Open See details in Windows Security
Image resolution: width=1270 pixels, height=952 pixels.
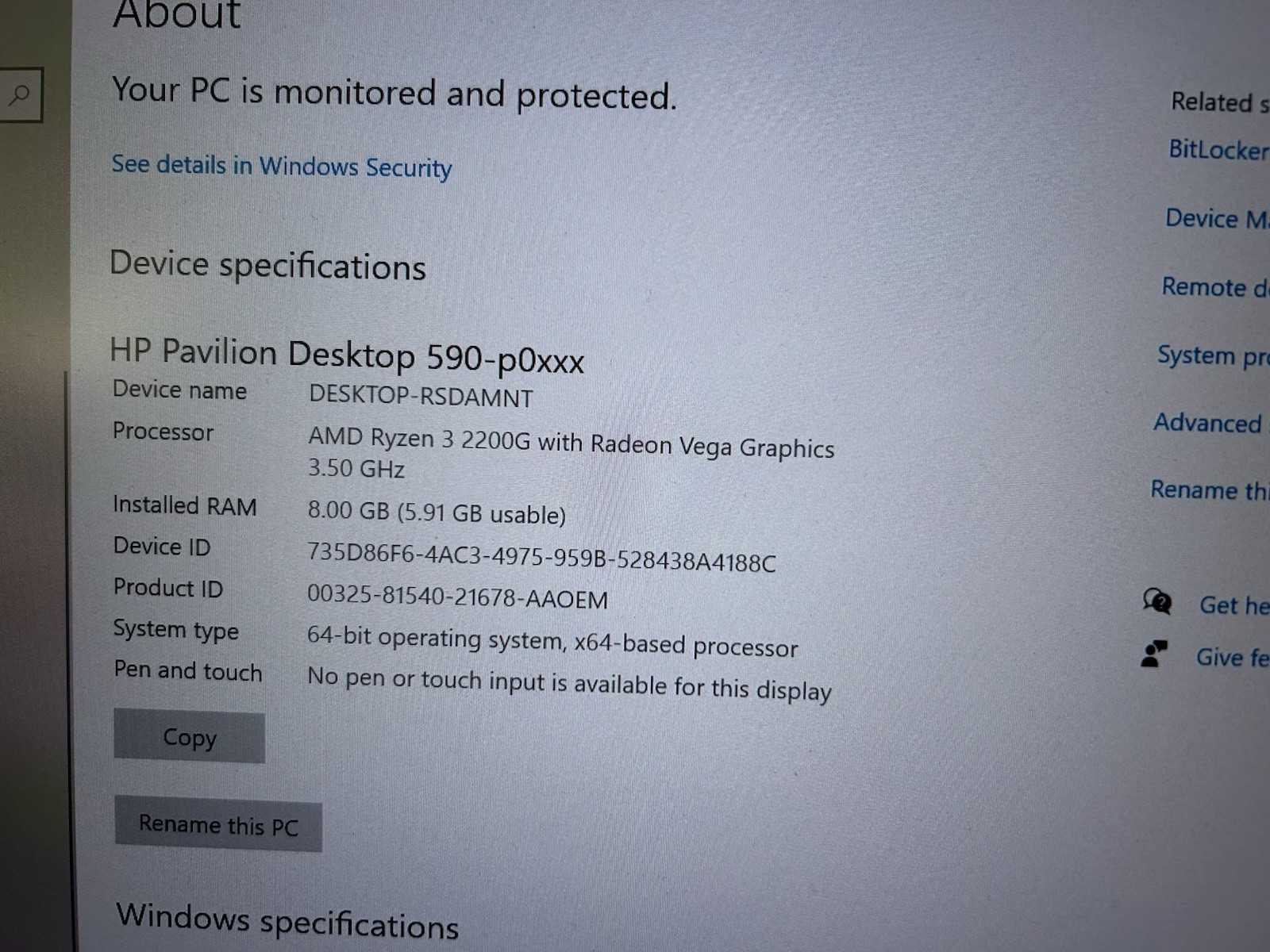coord(282,166)
